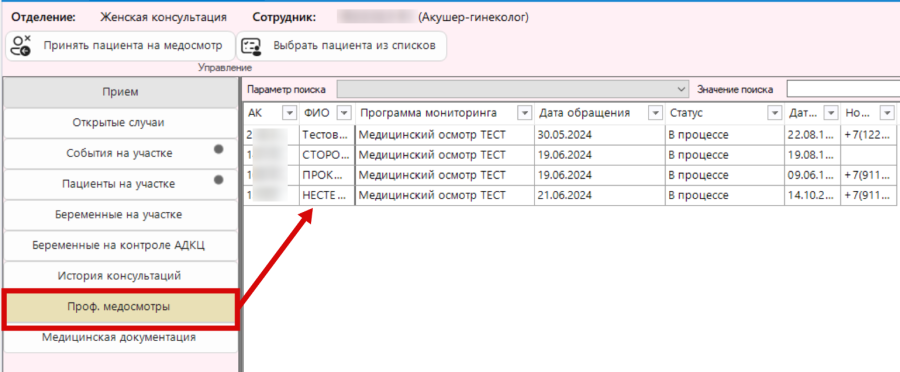Open Программа мониторинга column filter dropdown
Image resolution: width=900 pixels, height=372 pixels.
(x=524, y=113)
